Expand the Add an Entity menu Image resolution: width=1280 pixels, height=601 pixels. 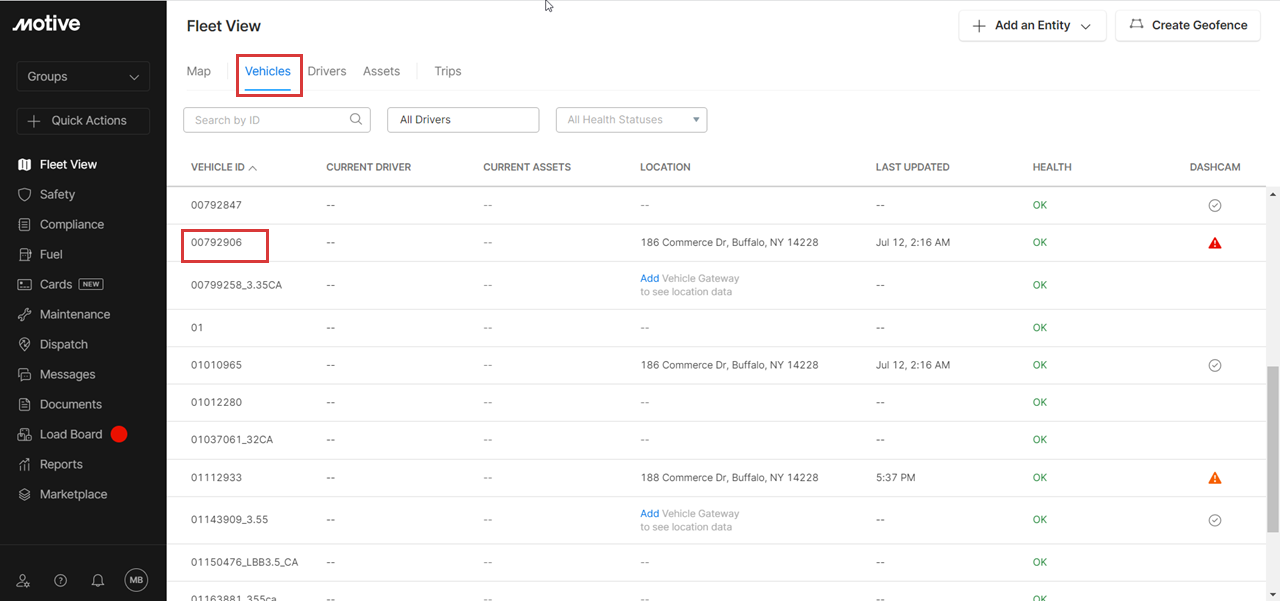(1032, 26)
